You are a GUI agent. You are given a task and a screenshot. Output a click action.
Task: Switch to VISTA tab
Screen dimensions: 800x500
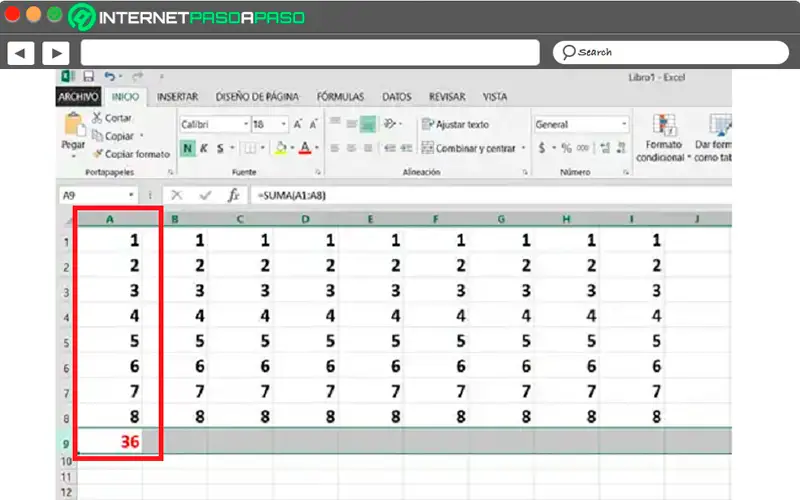click(495, 96)
